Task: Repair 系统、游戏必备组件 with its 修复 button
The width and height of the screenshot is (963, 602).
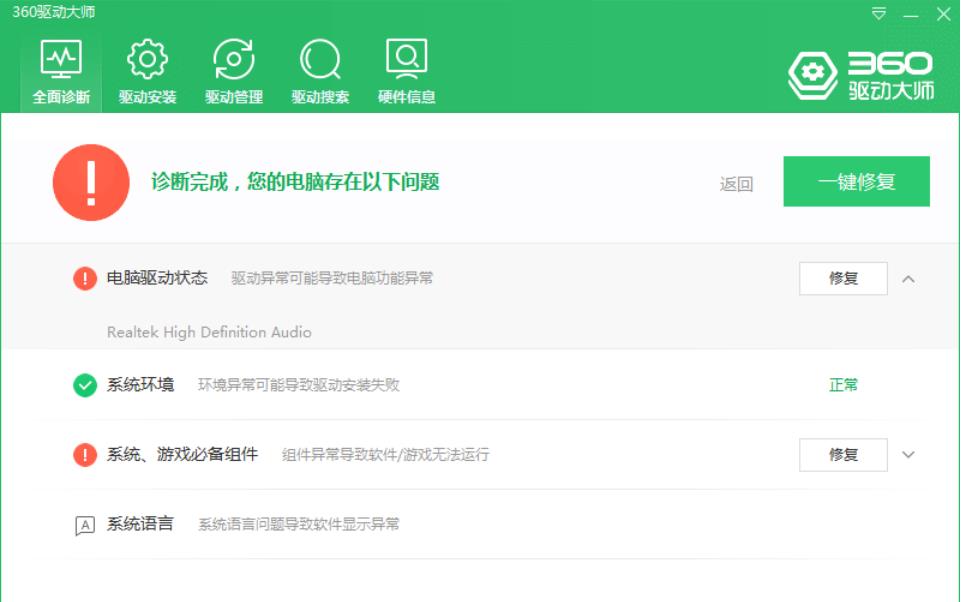Action: click(843, 455)
